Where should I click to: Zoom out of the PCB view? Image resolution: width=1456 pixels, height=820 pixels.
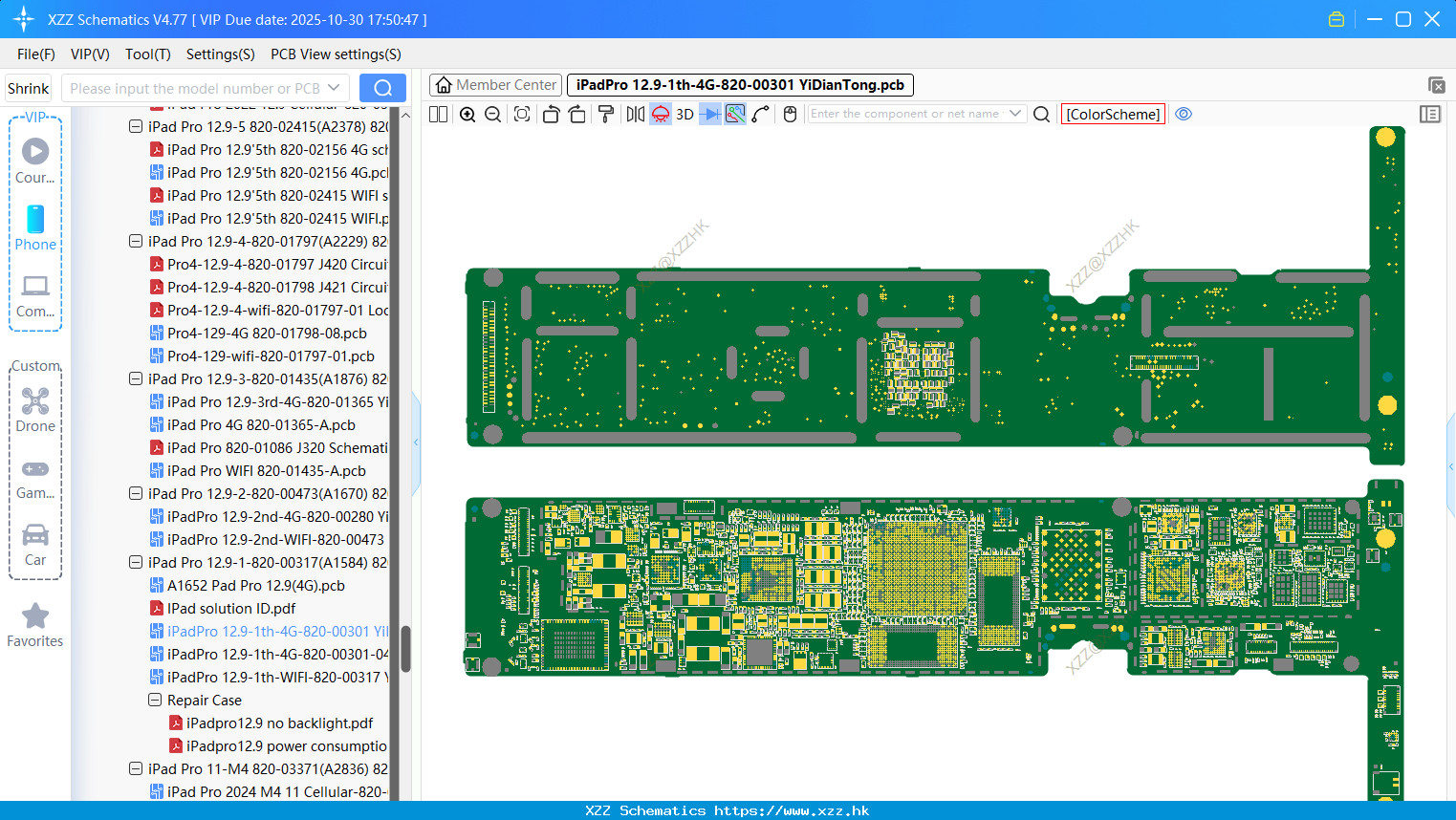coord(493,114)
